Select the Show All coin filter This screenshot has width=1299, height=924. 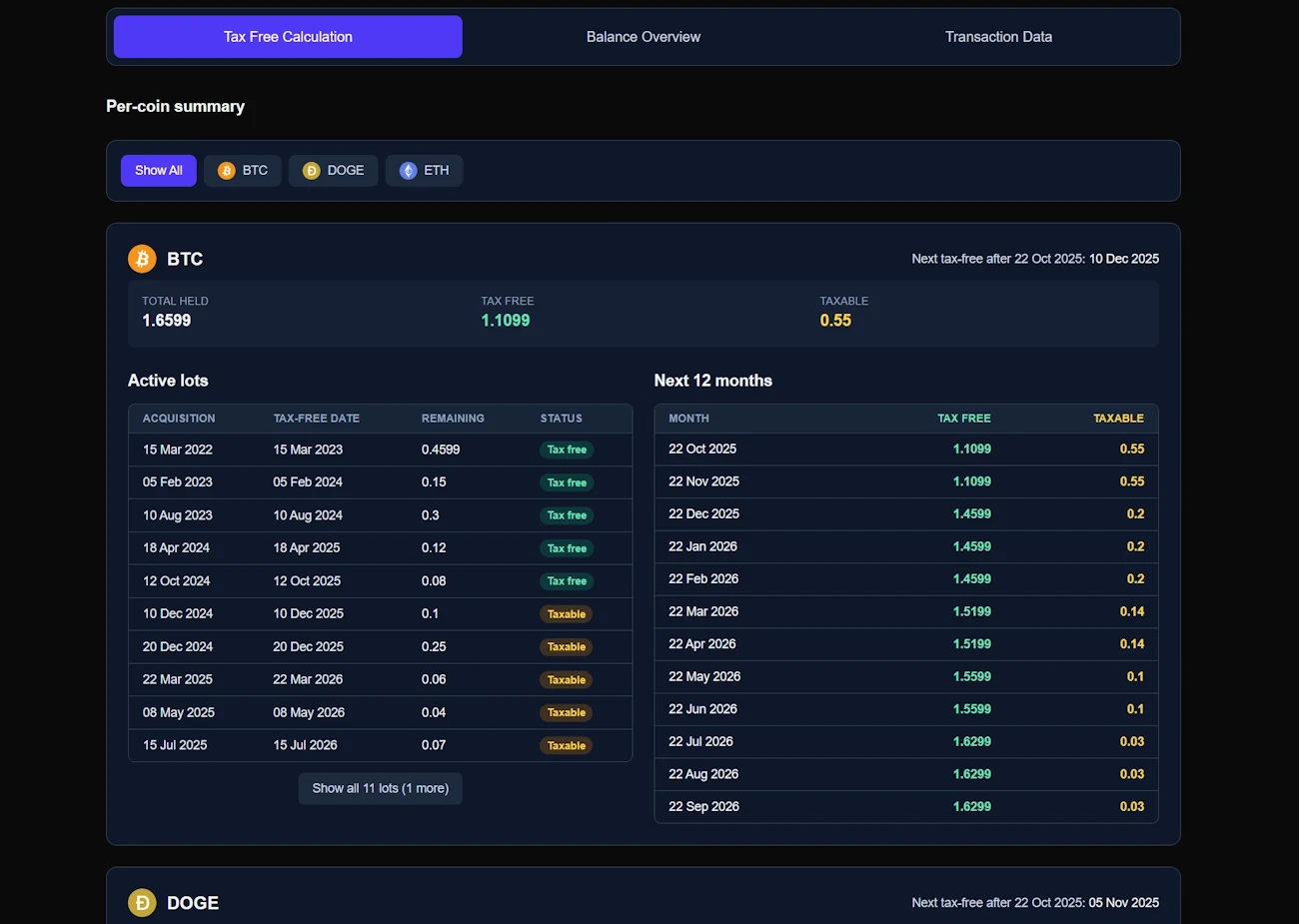[x=159, y=171]
